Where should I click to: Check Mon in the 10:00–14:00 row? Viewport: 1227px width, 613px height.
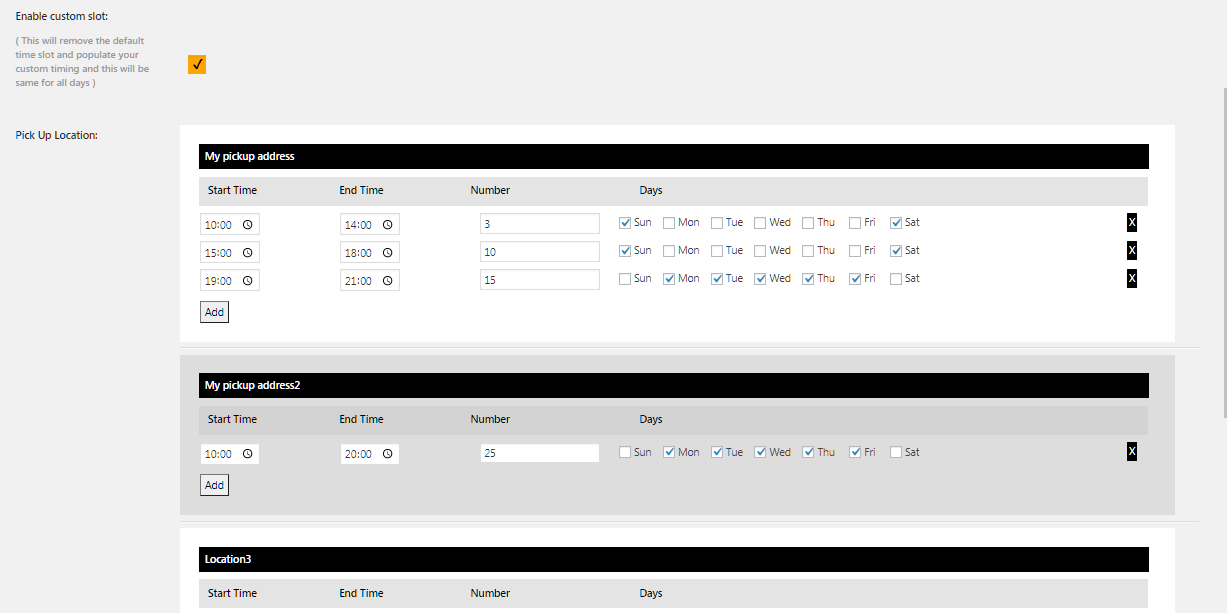[670, 223]
